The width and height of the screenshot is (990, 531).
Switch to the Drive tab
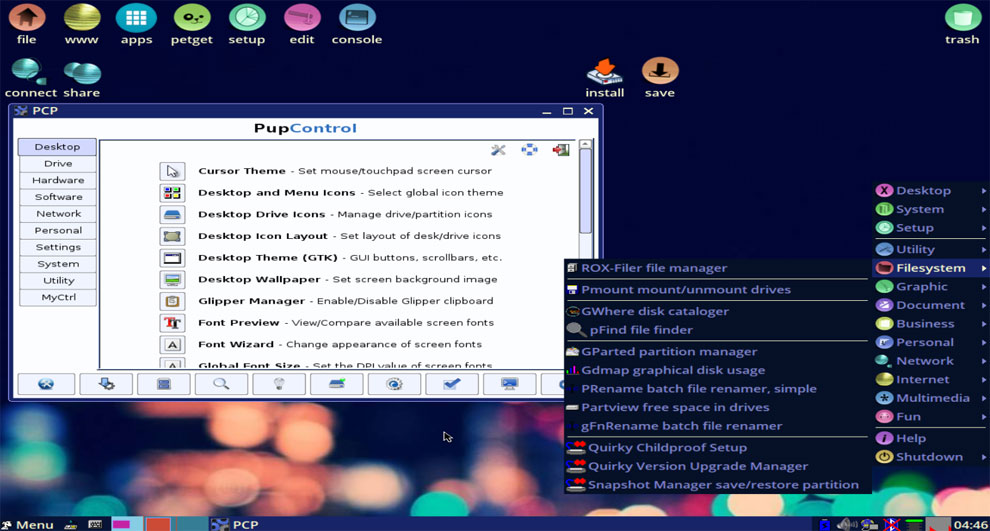click(57, 164)
